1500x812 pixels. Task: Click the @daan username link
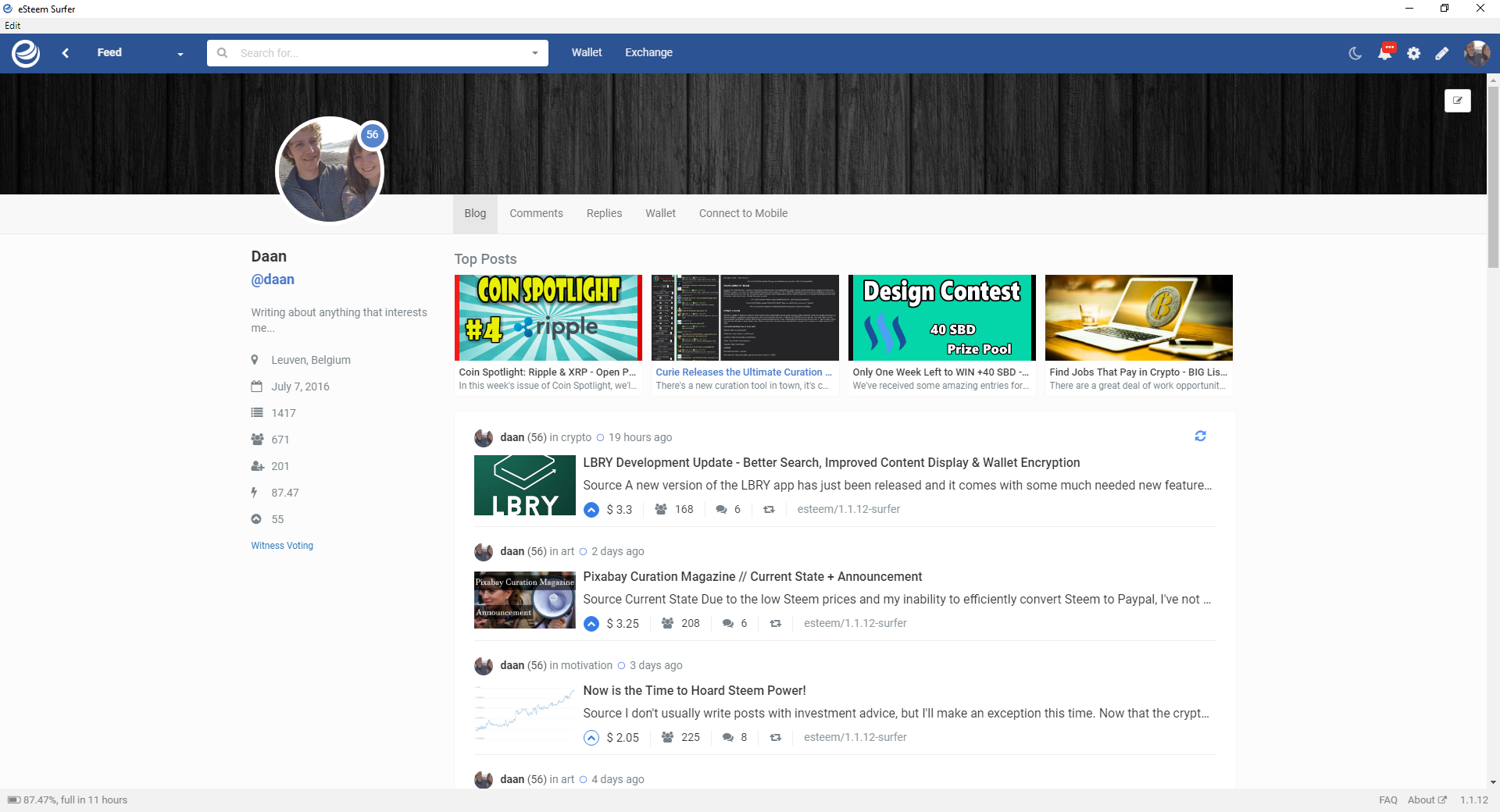273,280
